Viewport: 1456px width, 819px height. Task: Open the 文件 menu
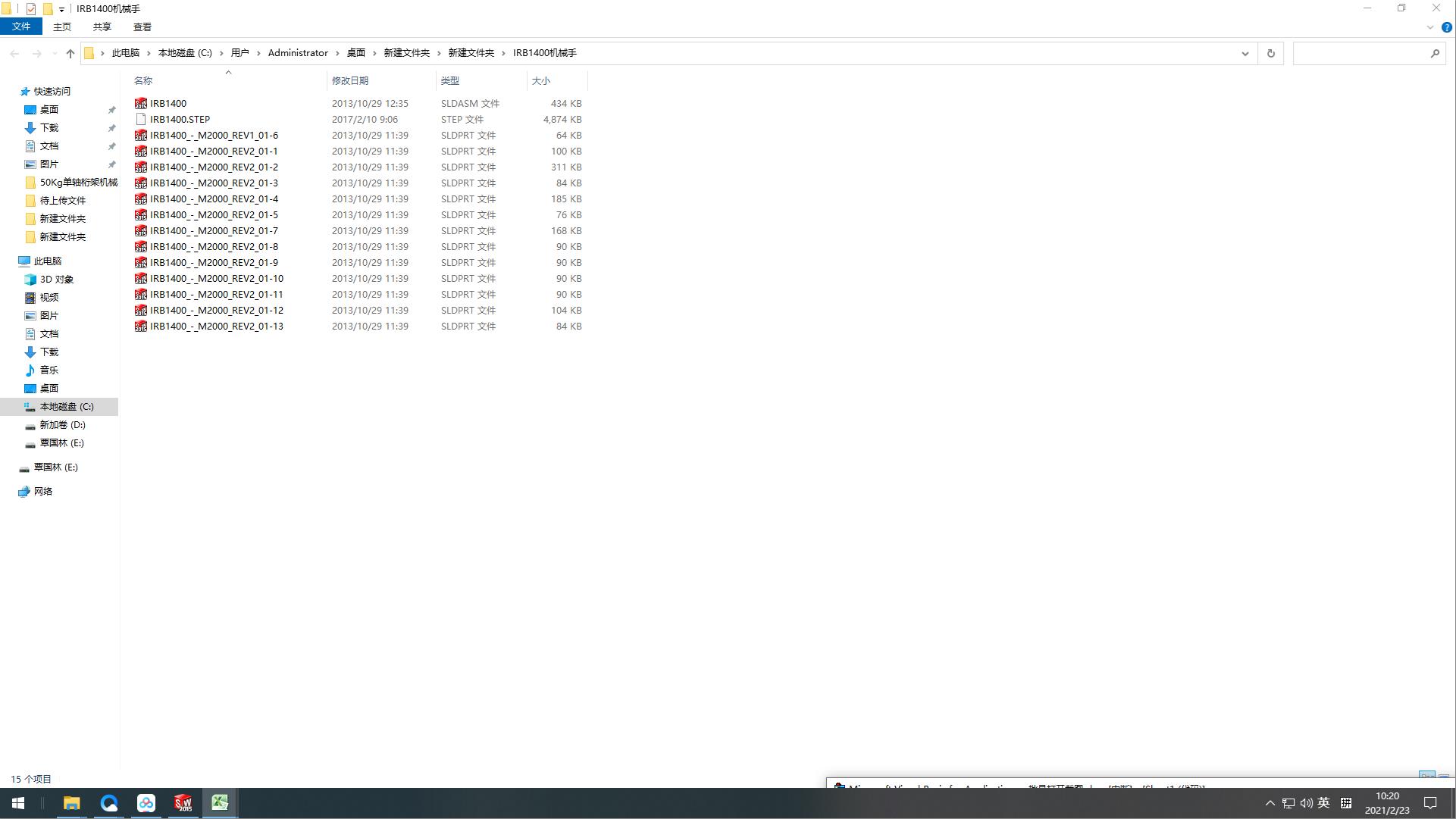21,27
